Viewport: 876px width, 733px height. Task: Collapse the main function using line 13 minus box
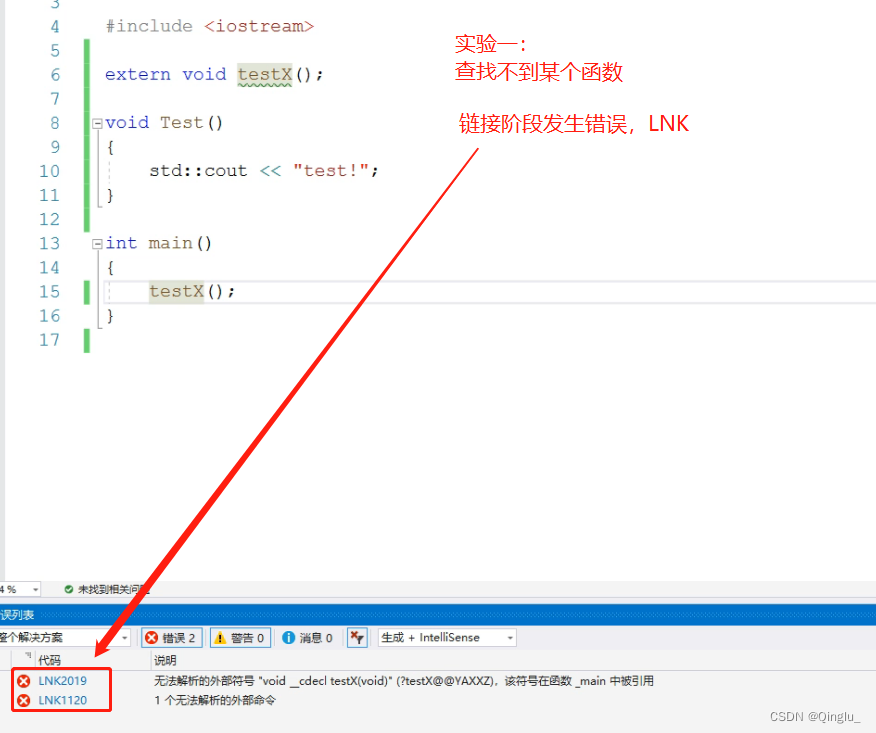(x=95, y=243)
